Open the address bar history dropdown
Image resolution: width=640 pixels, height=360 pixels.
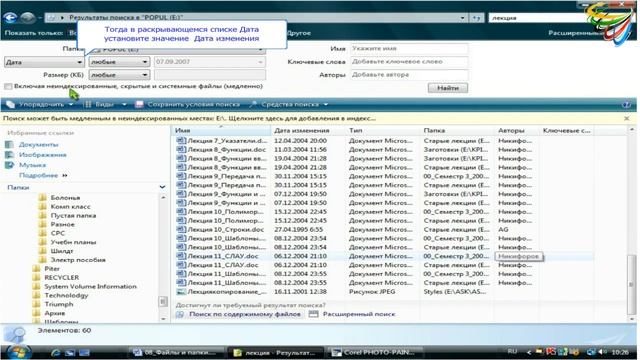[x=462, y=18]
